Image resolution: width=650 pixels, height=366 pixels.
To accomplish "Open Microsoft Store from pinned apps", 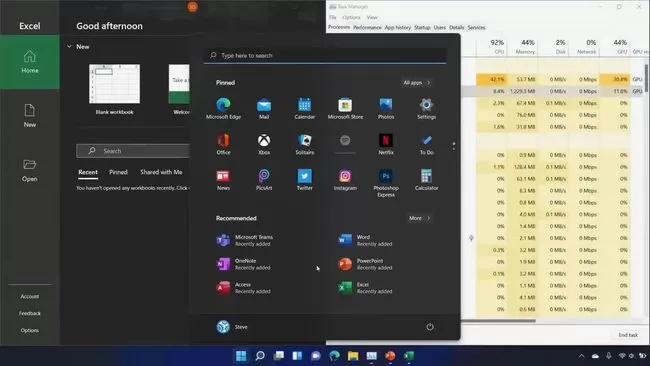I will coord(345,109).
